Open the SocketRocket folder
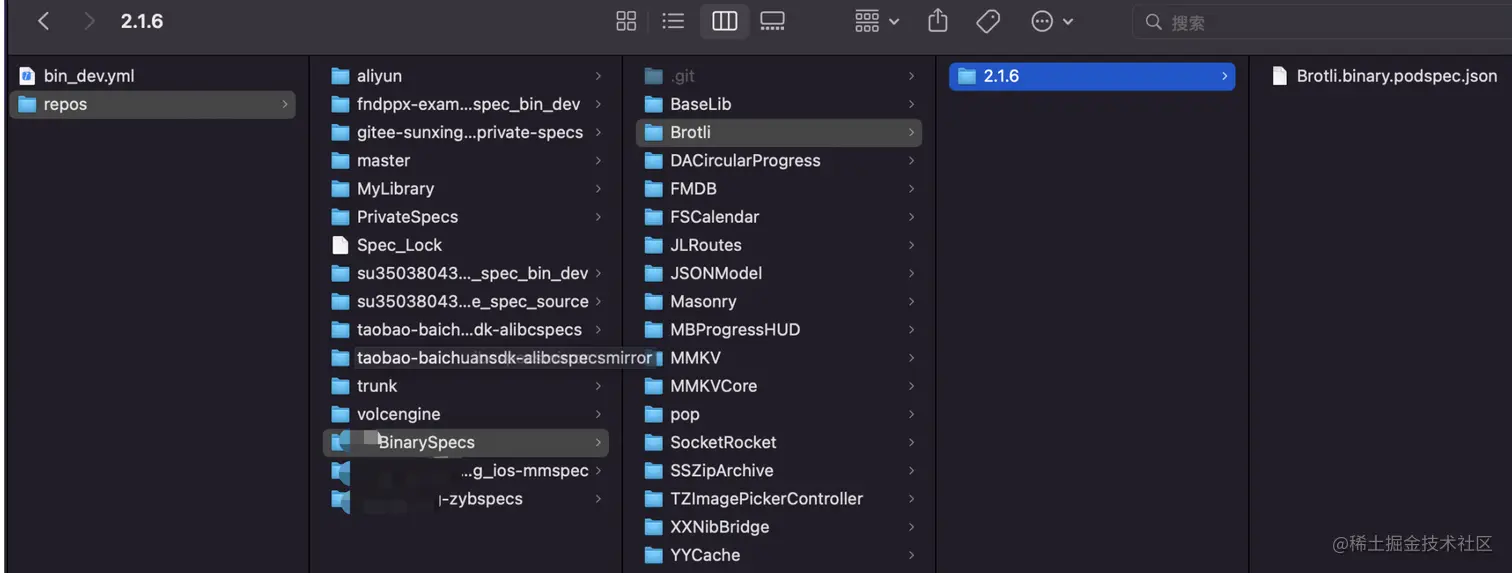1512x573 pixels. pos(779,442)
